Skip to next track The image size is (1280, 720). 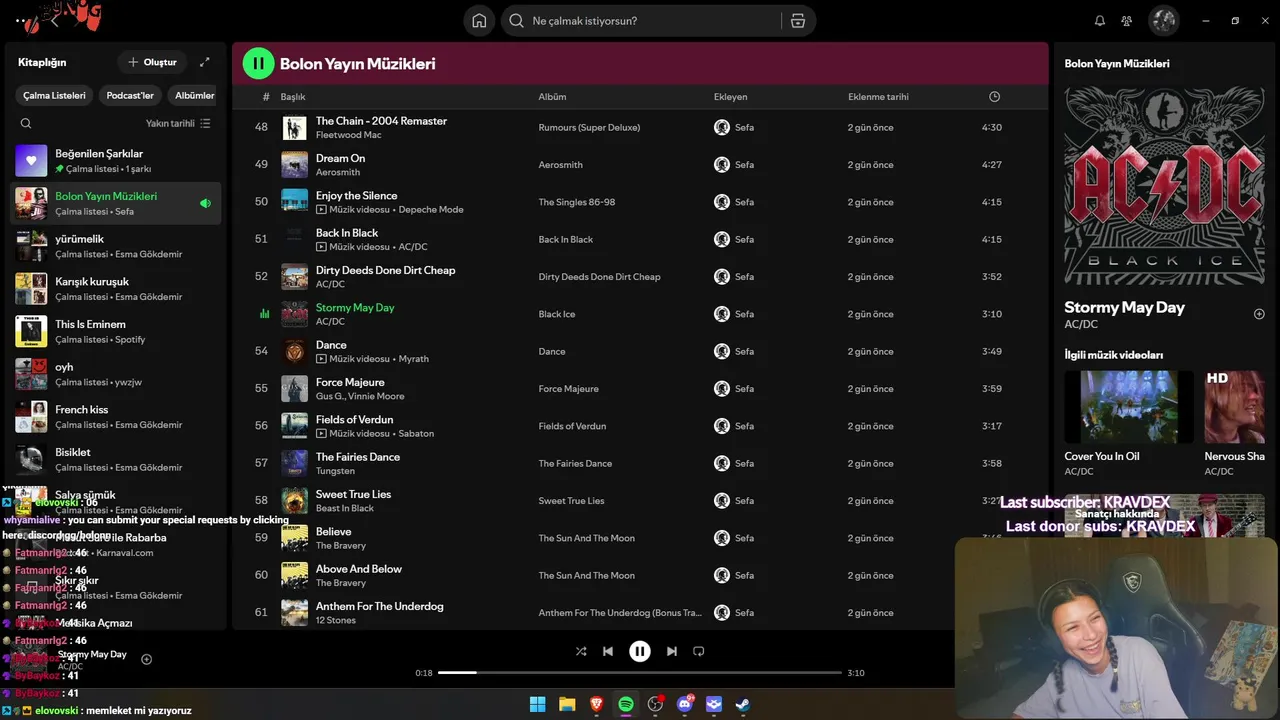point(672,651)
